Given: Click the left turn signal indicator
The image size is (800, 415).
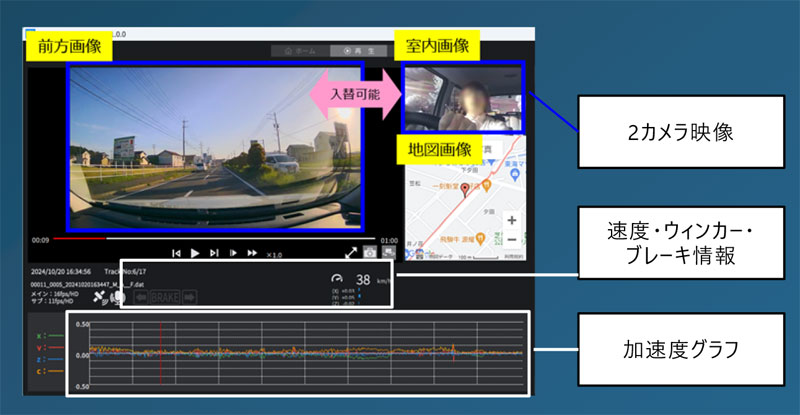Looking at the screenshot, I should click(141, 297).
